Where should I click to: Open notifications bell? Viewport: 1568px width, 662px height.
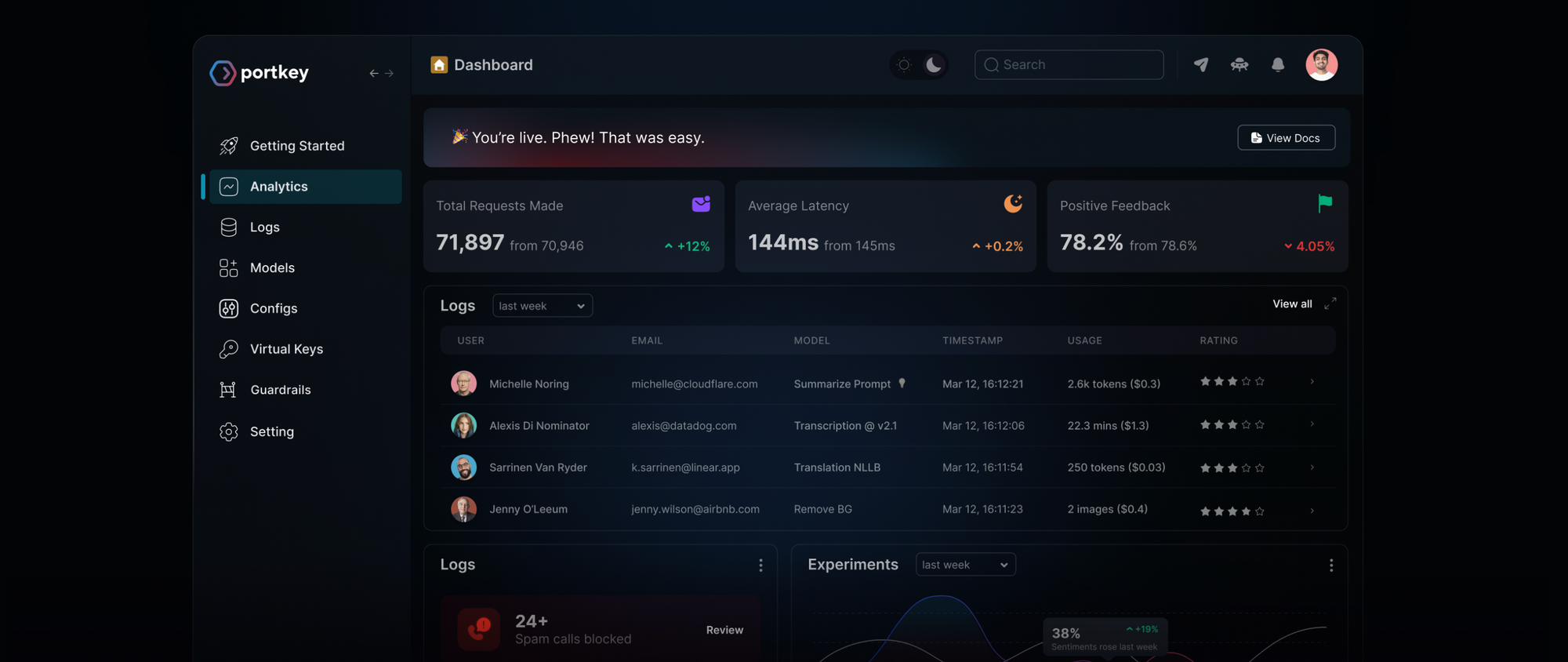tap(1278, 64)
